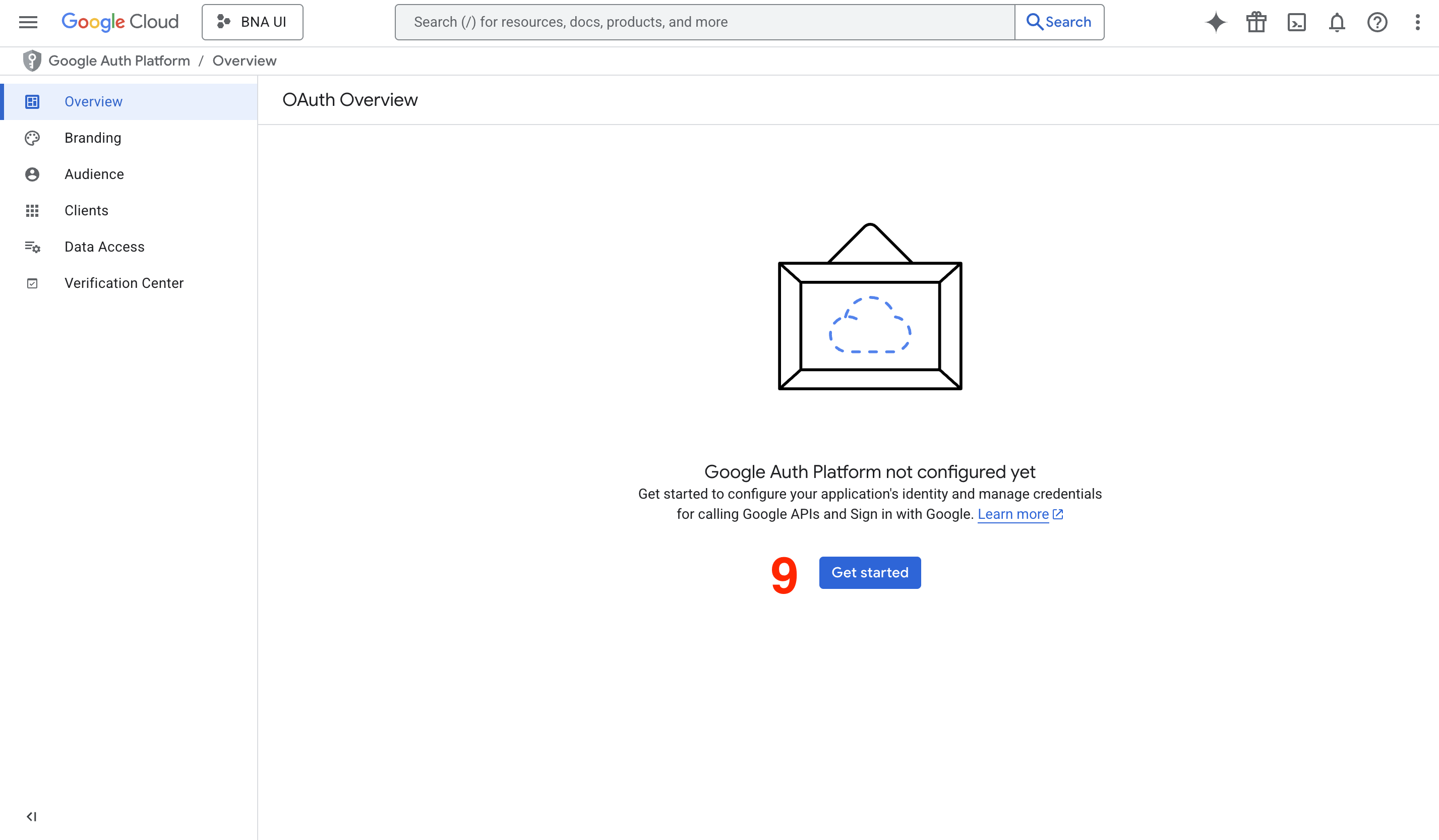Click 'Google Auth Platform not configured yet' text

click(x=870, y=471)
